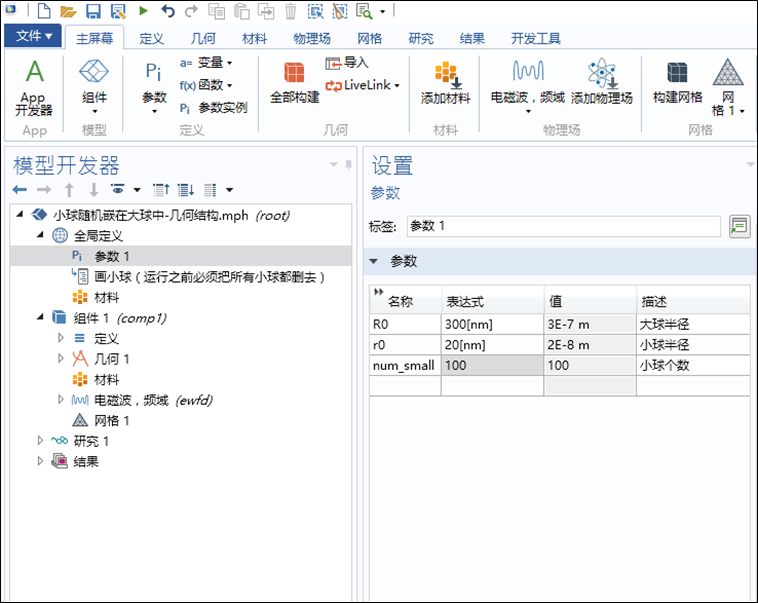The width and height of the screenshot is (758, 603).
Task: Click the save icon in quick access toolbar
Action: tap(93, 12)
